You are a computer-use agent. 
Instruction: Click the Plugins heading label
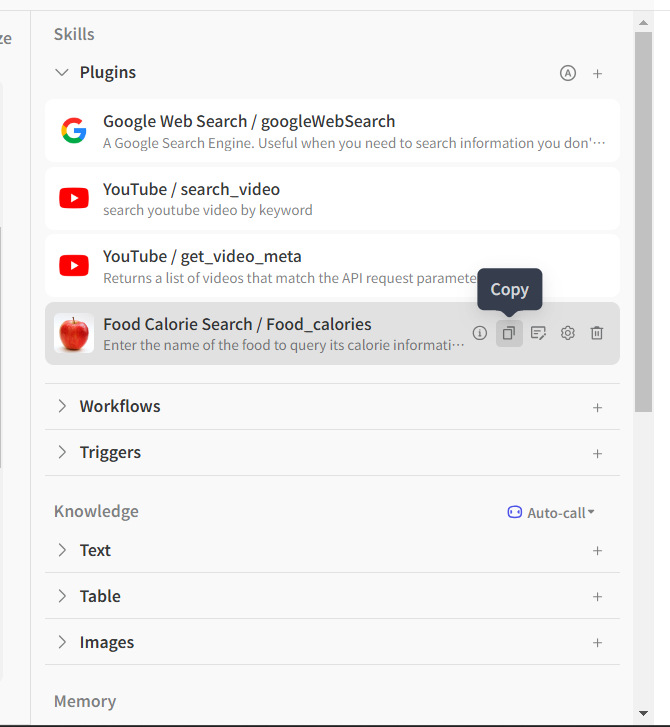pyautogui.click(x=108, y=72)
